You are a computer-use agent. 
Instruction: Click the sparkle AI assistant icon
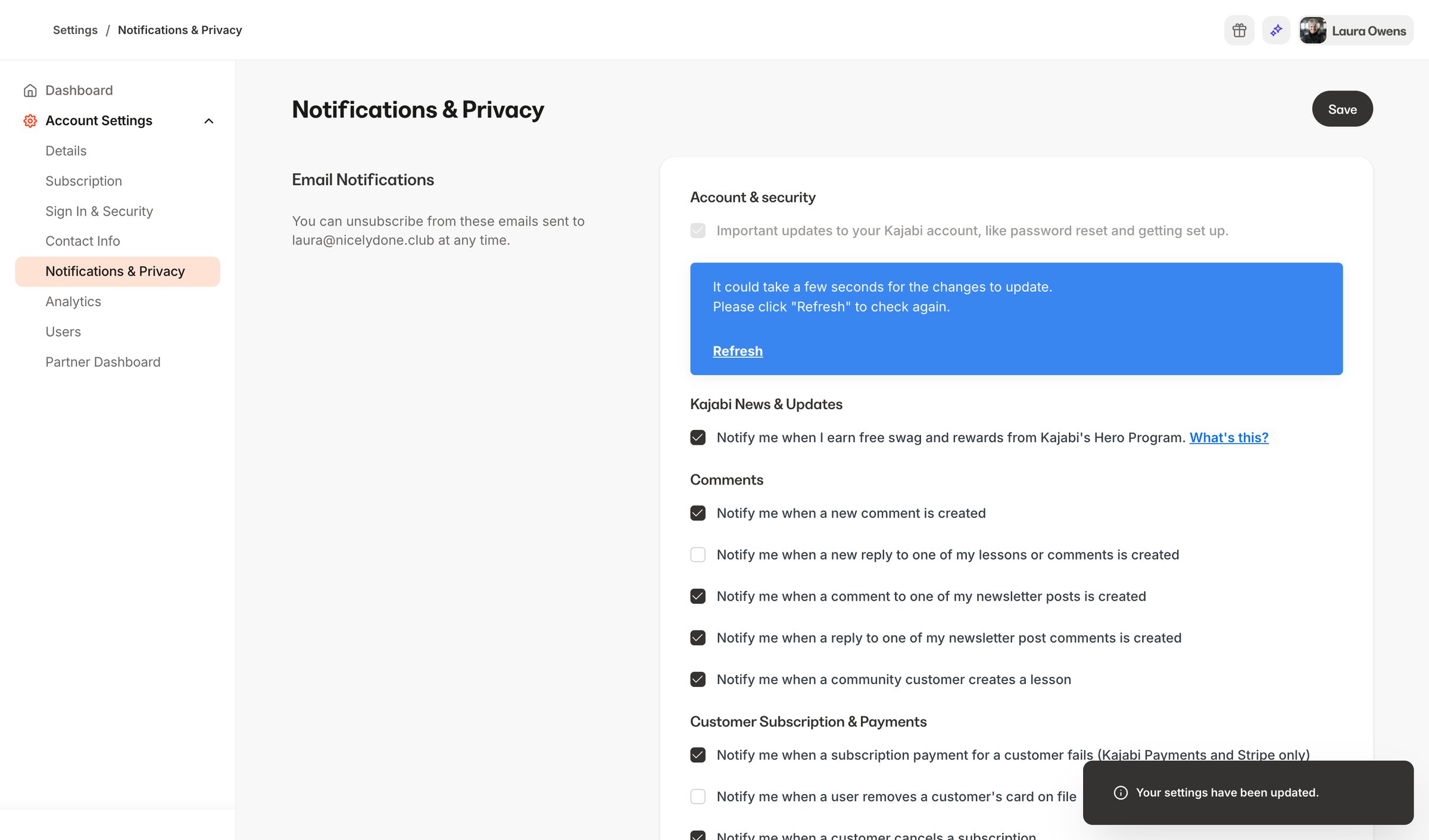pyautogui.click(x=1276, y=30)
